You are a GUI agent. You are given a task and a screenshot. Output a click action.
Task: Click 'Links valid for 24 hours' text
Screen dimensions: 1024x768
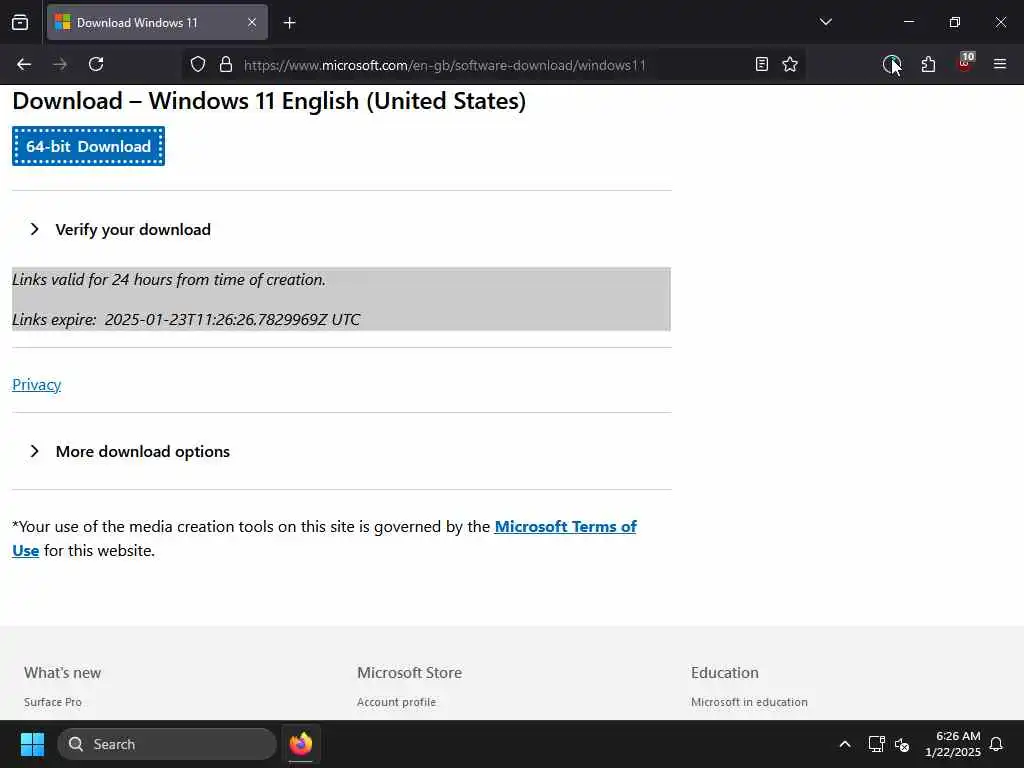pyautogui.click(x=169, y=280)
